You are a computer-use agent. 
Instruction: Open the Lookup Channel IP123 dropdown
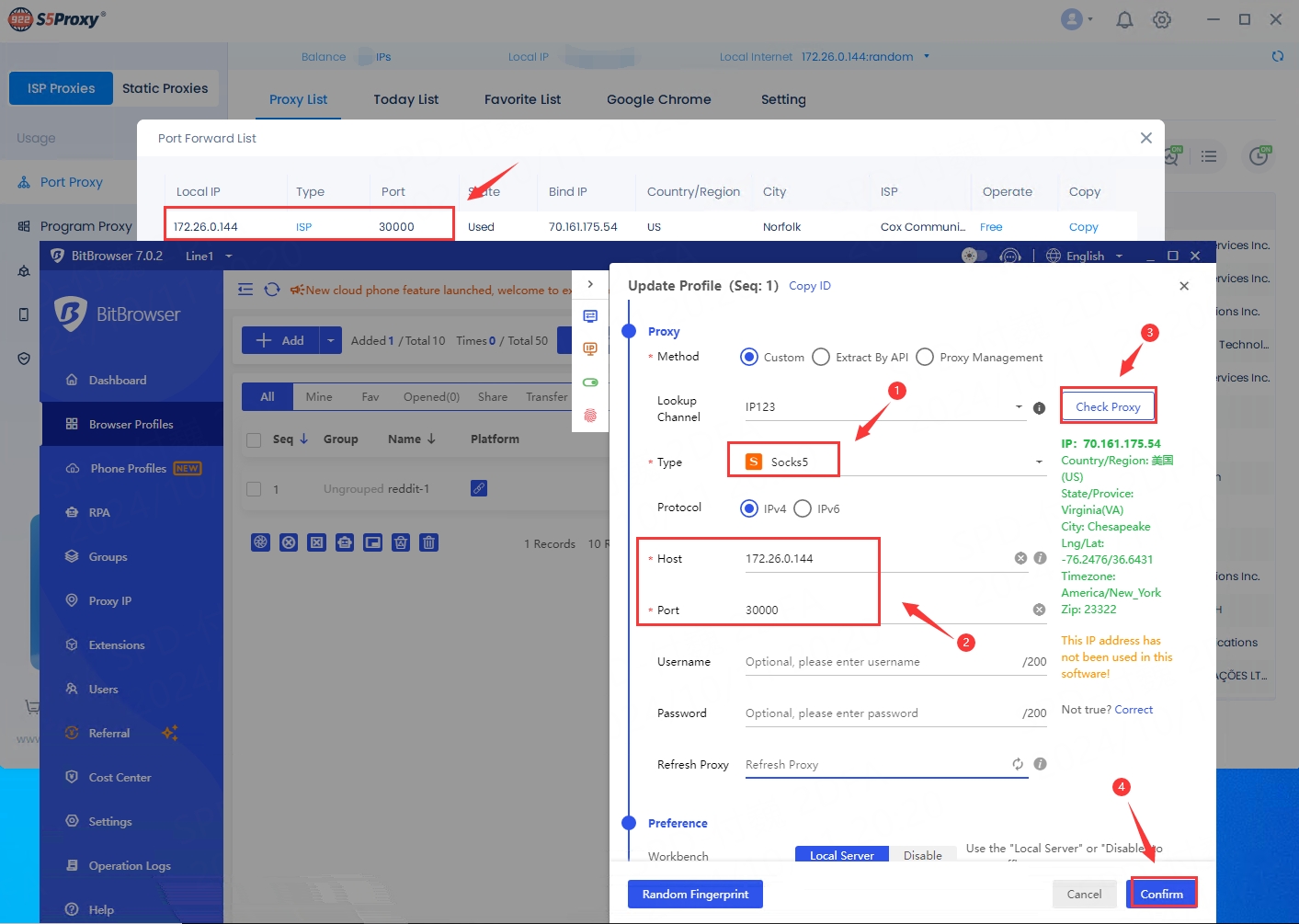click(1019, 406)
